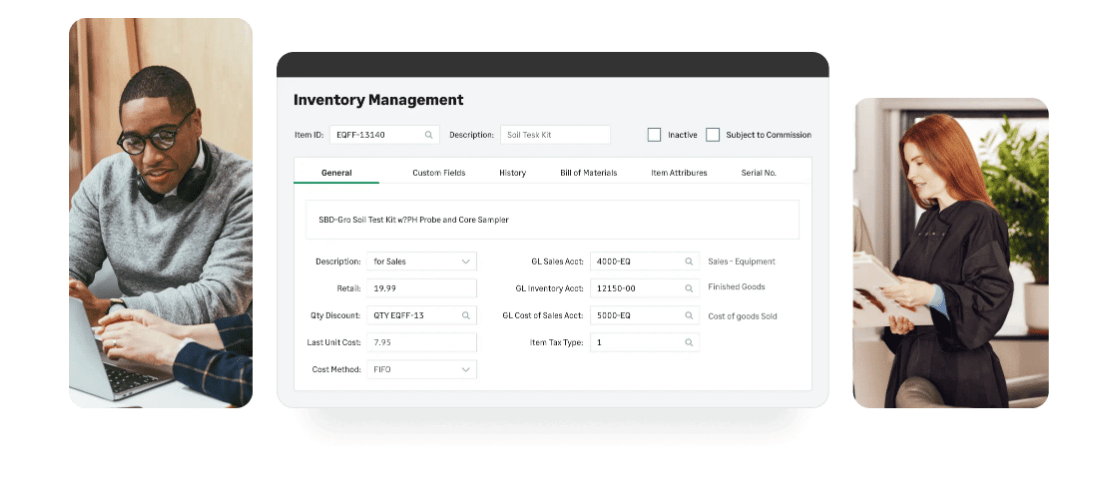
Task: Switch to the Custom Fields tab
Action: [x=439, y=173]
